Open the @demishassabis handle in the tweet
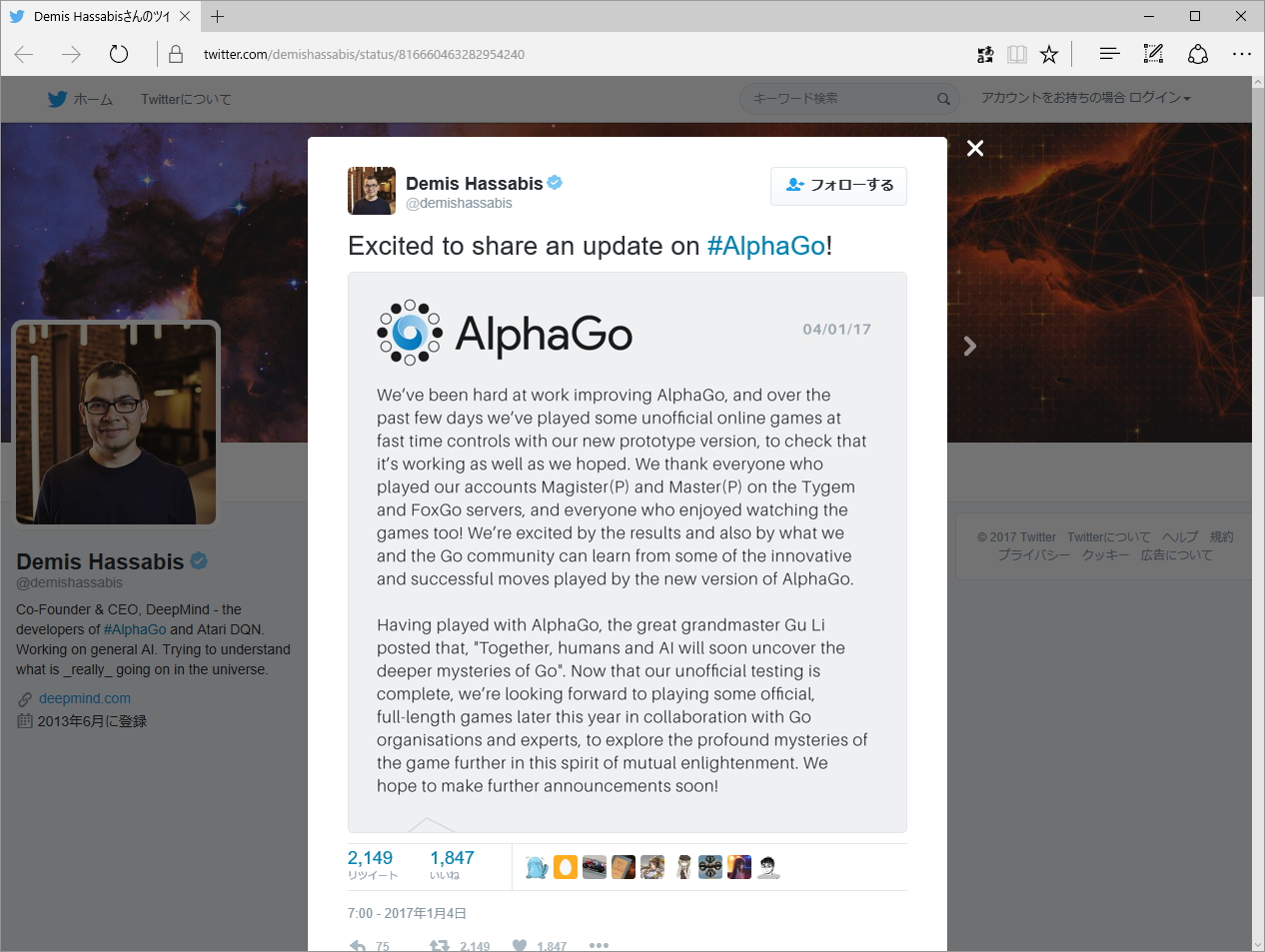The image size is (1265, 952). click(459, 203)
